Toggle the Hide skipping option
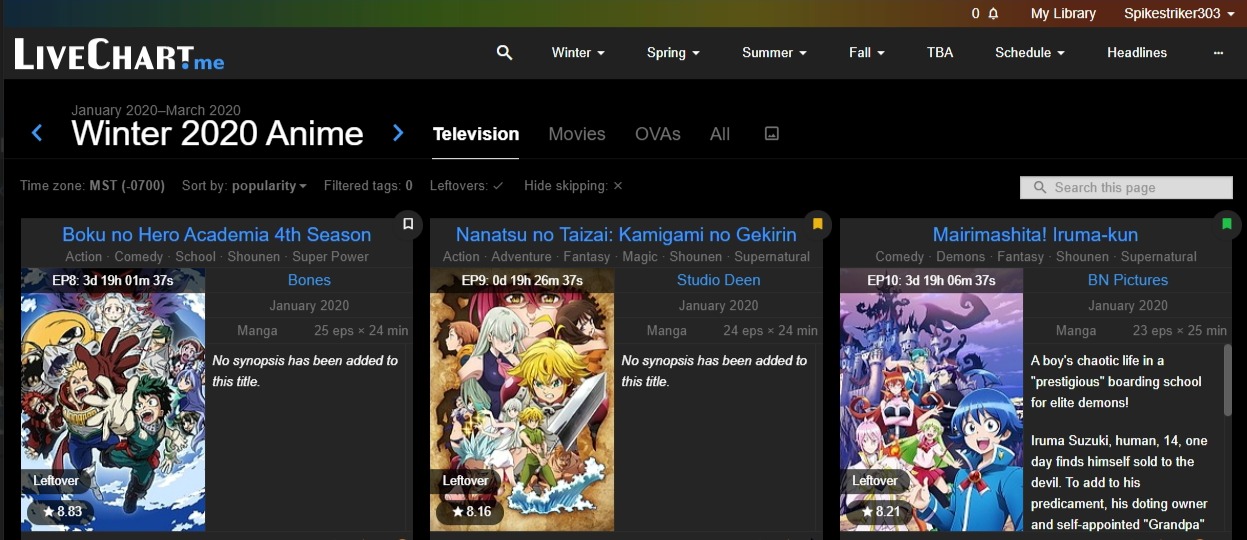This screenshot has width=1247, height=540. point(574,186)
